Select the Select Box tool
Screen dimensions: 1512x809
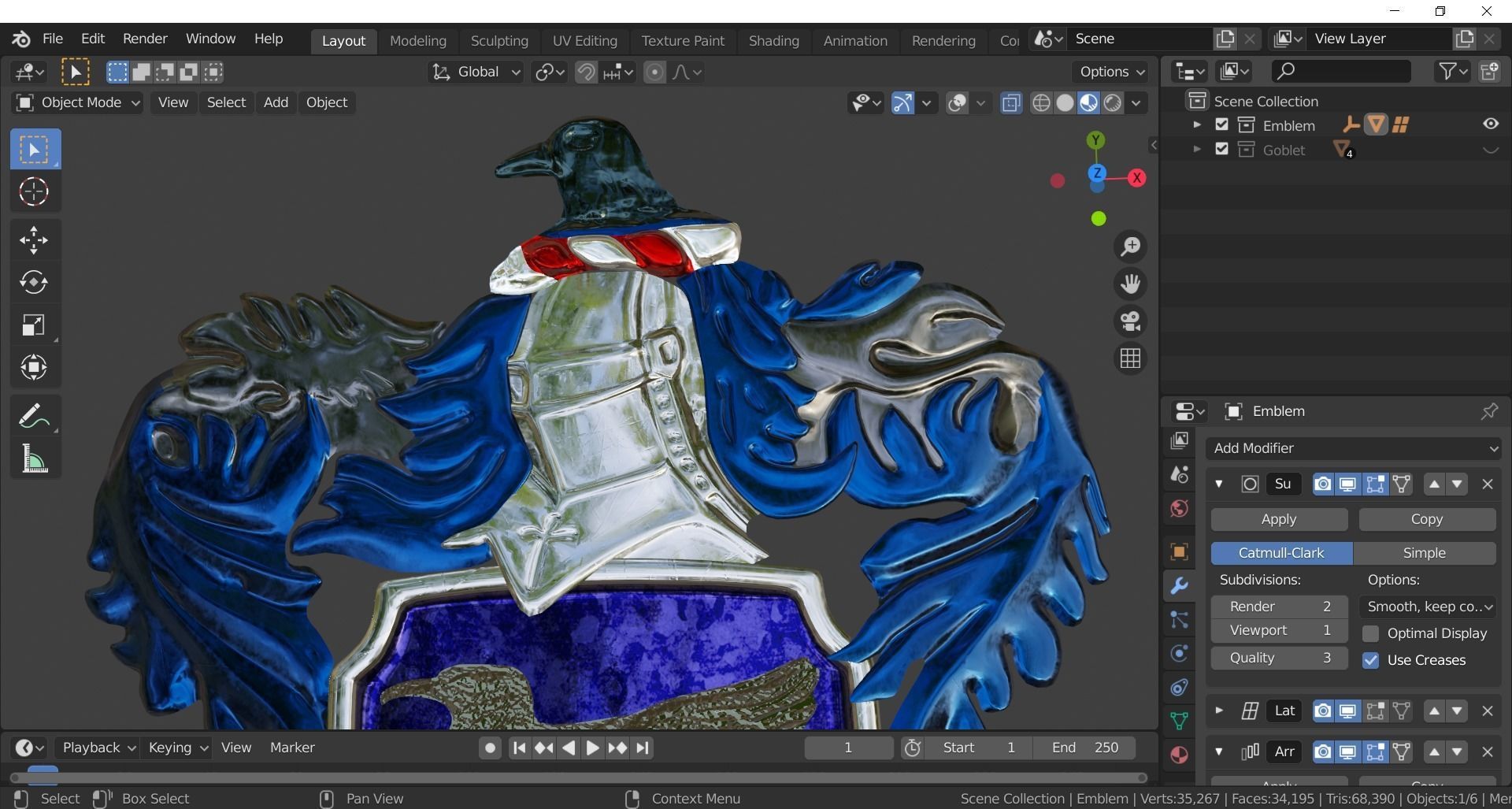35,149
